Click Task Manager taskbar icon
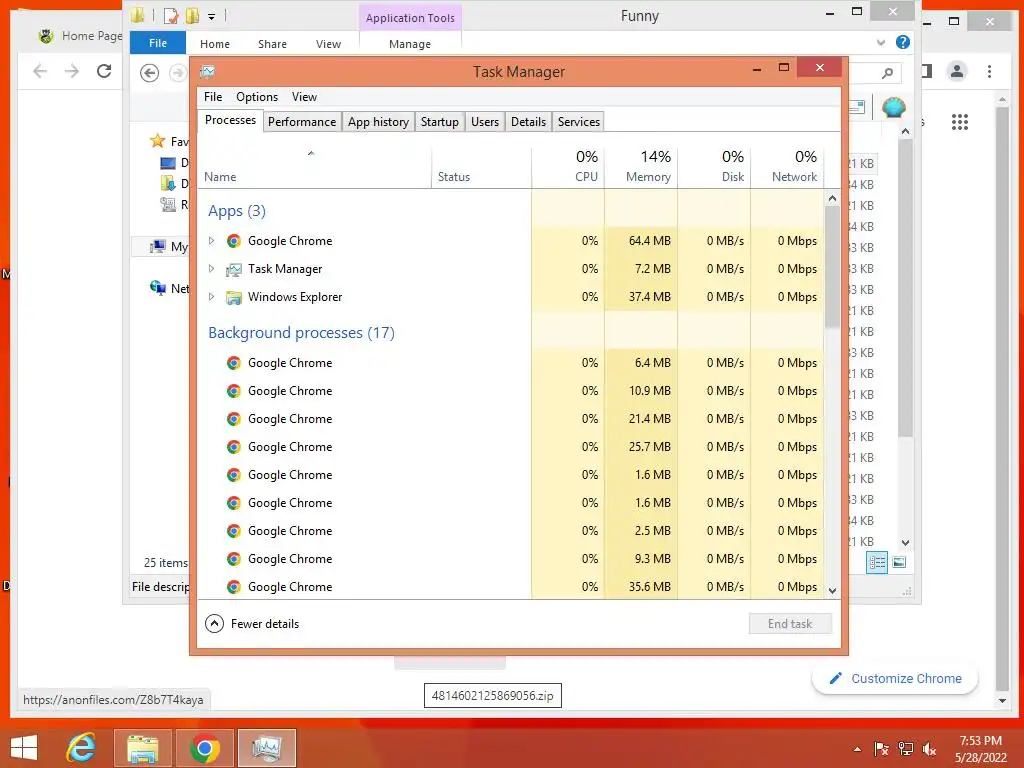Screen dimensions: 1024x768 [x=266, y=748]
